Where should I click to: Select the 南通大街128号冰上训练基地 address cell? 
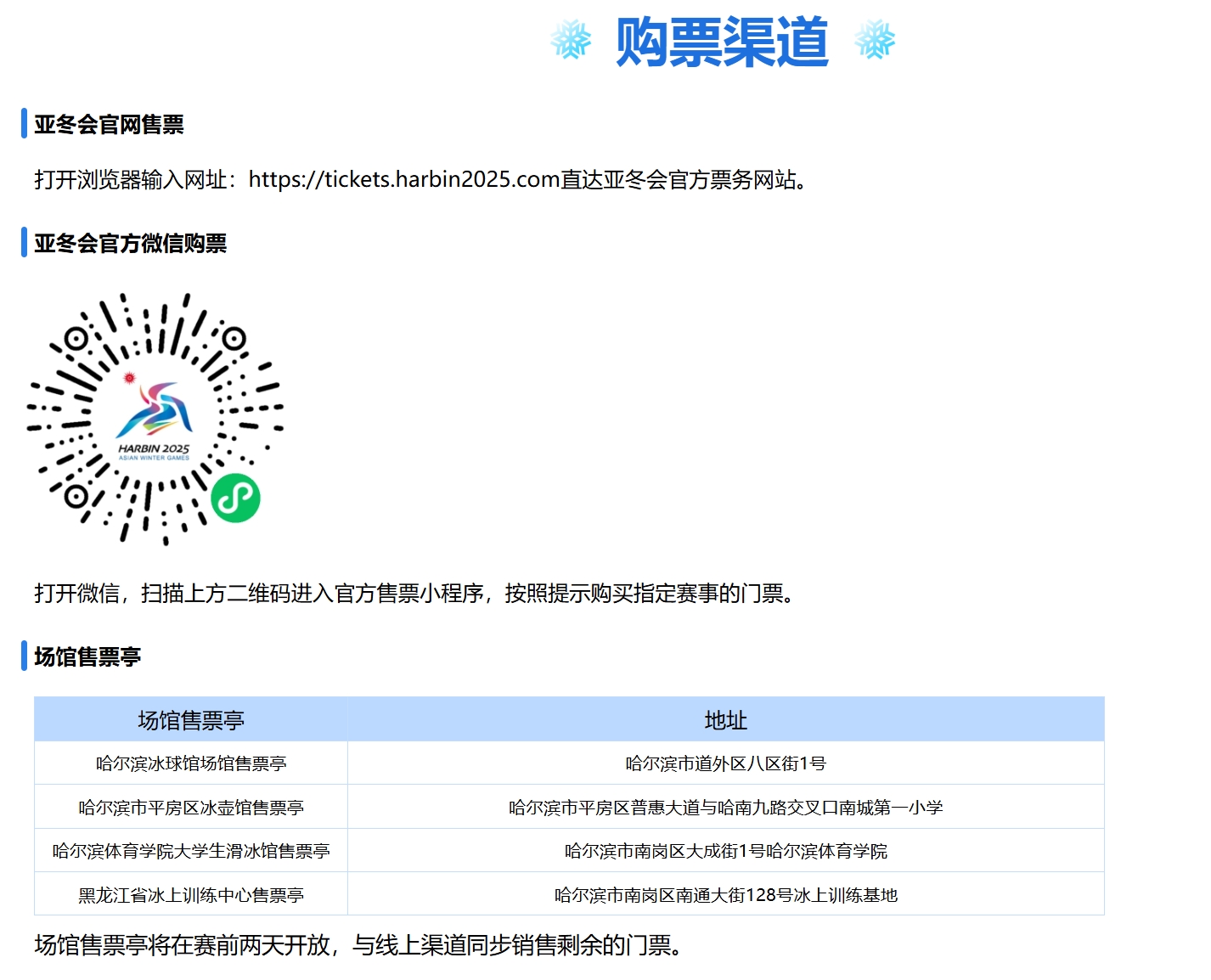click(726, 894)
